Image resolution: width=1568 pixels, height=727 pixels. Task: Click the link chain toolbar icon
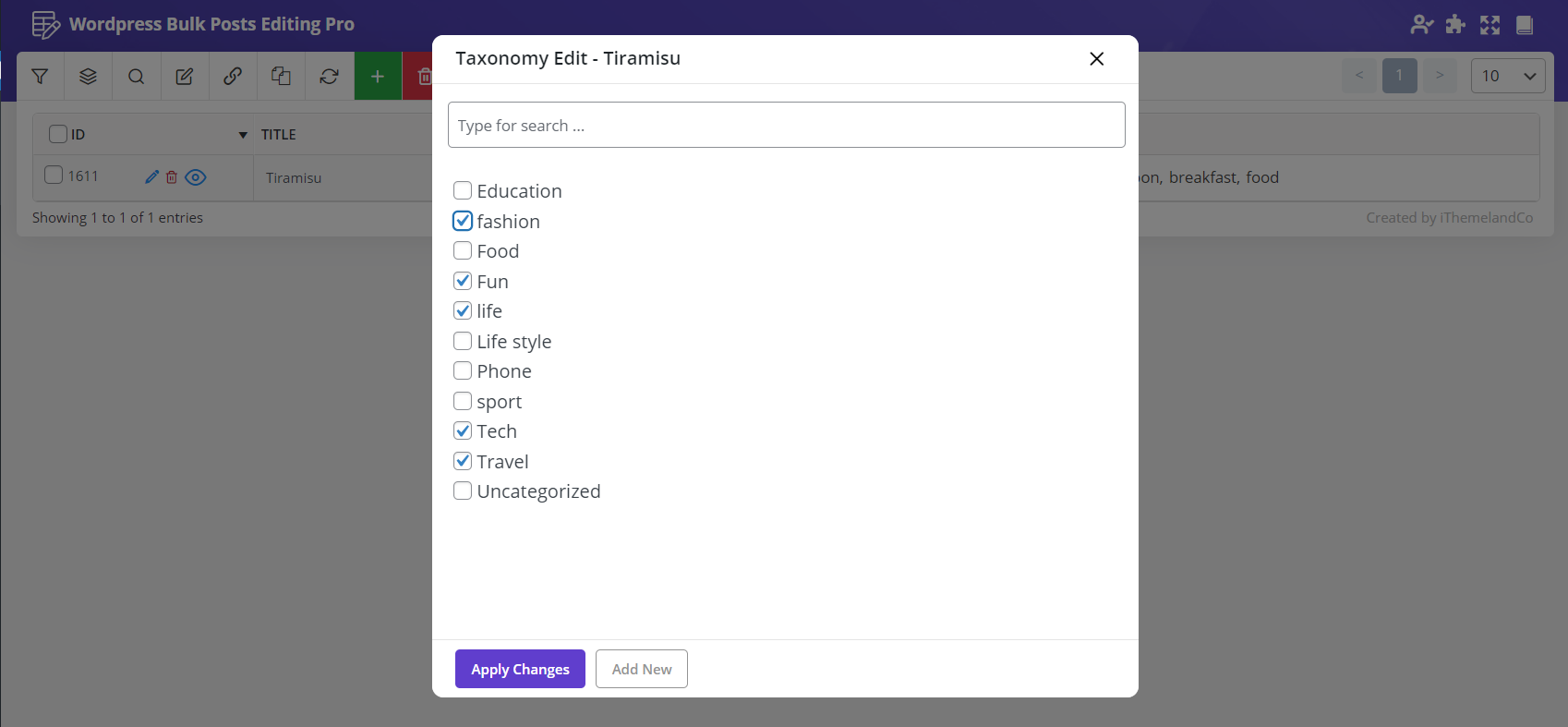233,77
